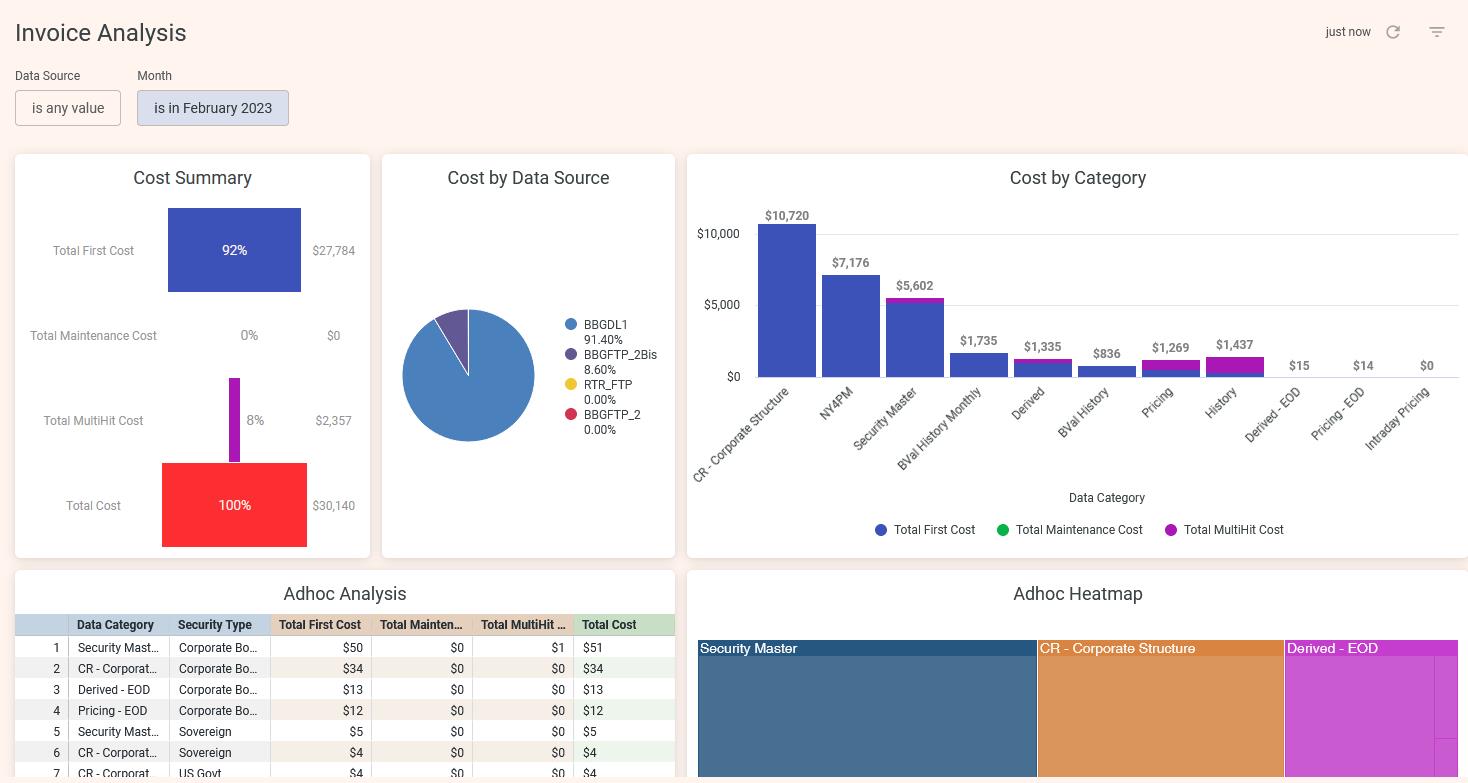Select the CR - Corporate Structure bar
Image resolution: width=1468 pixels, height=783 pixels.
click(x=786, y=300)
